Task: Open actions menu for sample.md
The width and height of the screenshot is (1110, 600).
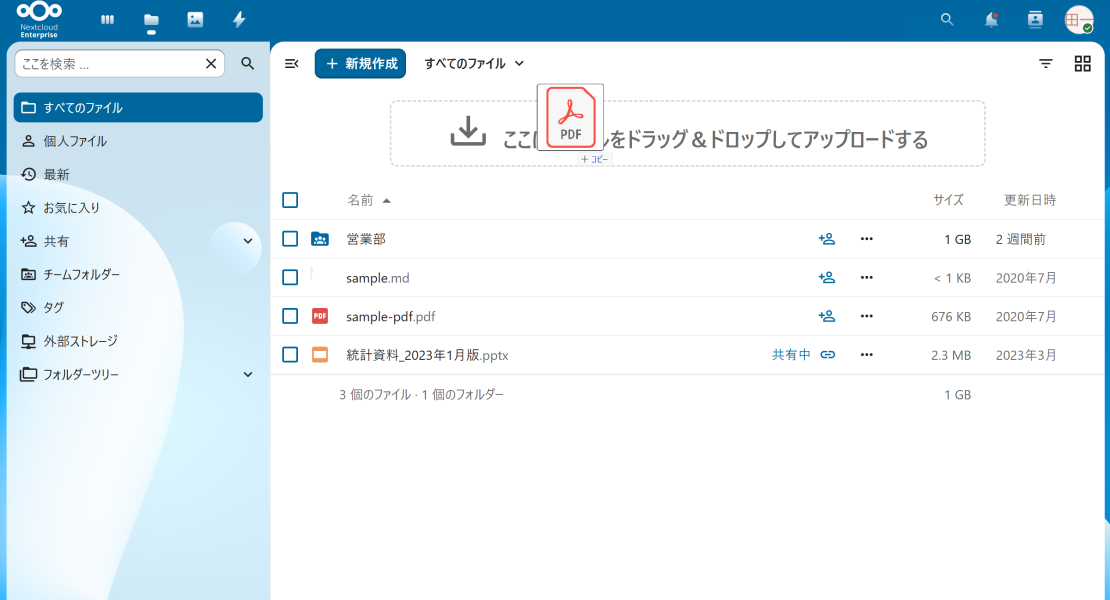Action: click(x=866, y=277)
